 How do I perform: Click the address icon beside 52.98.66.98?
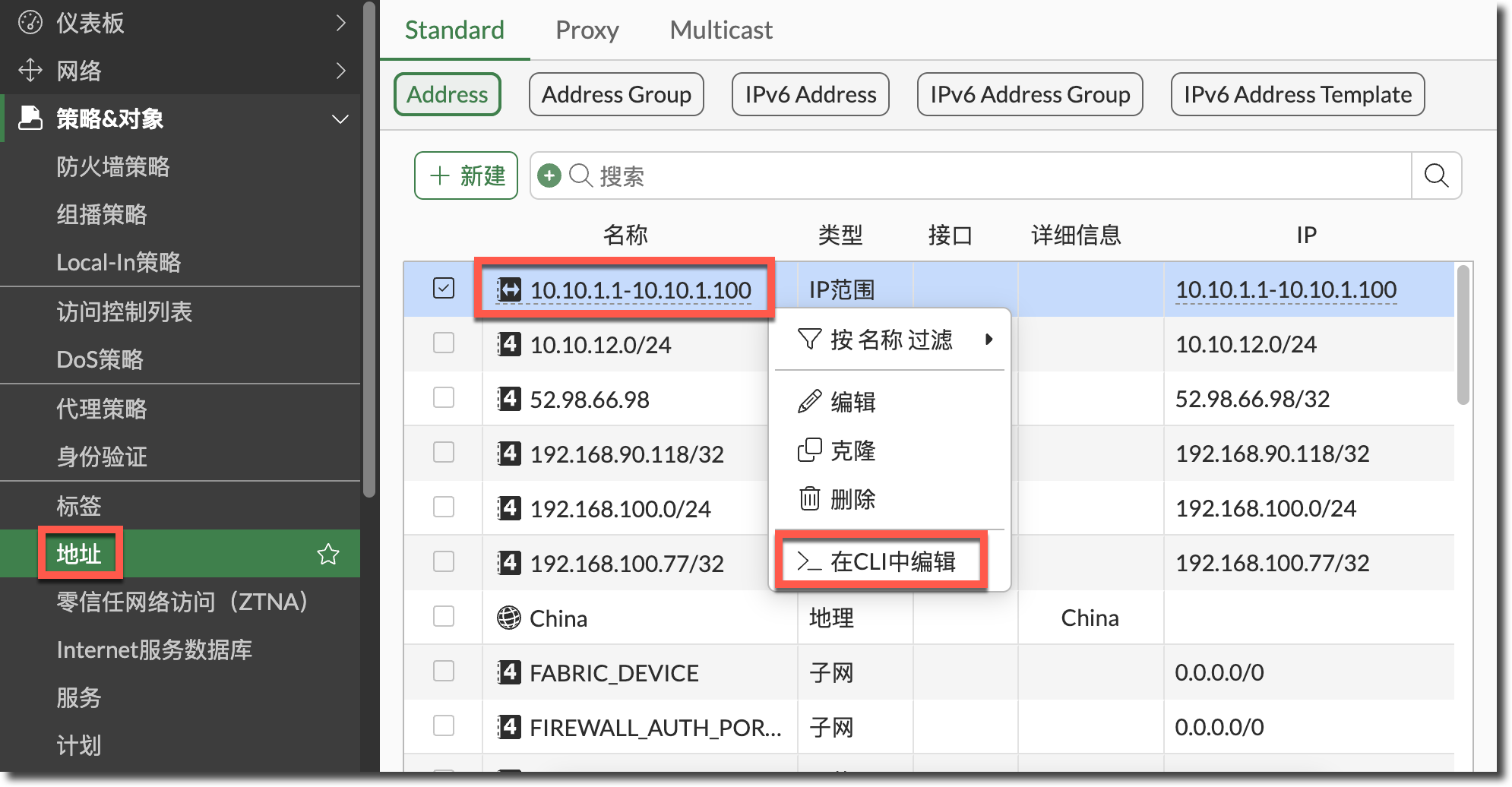pos(509,399)
